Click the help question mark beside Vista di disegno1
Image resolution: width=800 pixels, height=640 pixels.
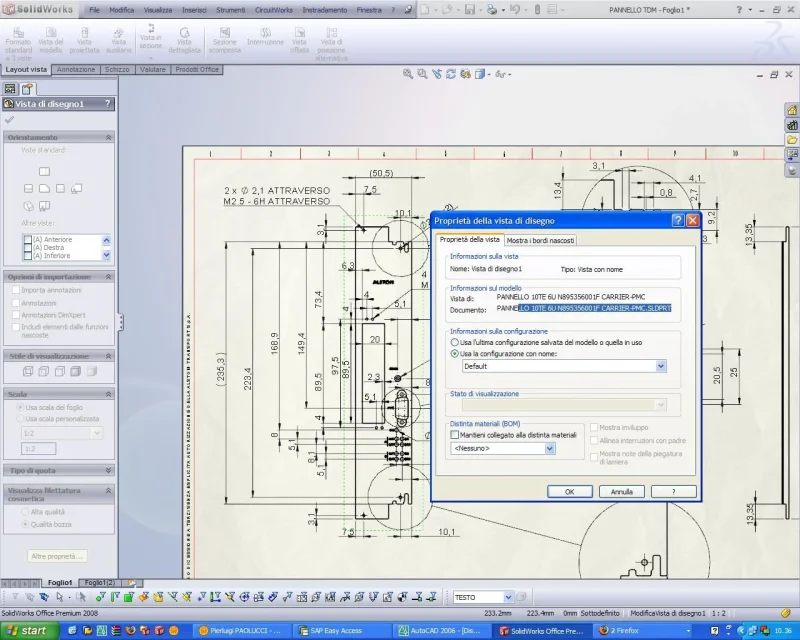click(107, 104)
